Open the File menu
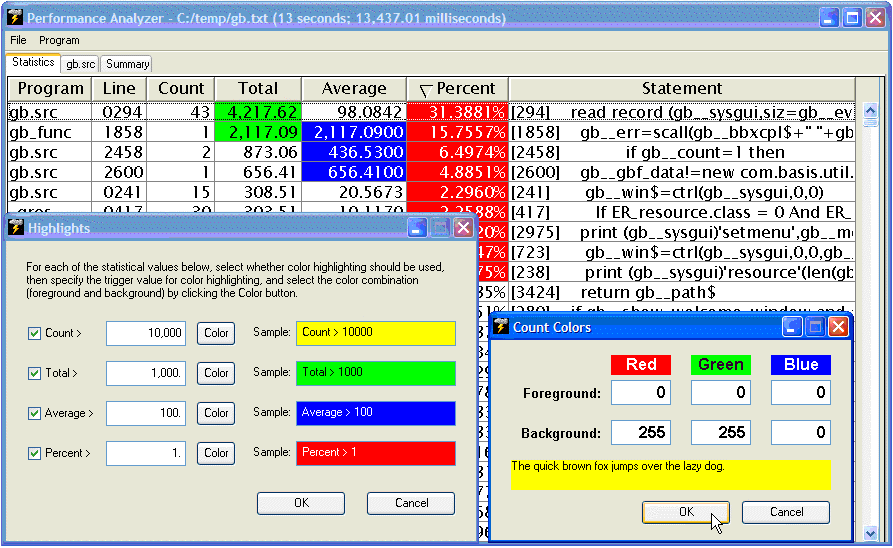The width and height of the screenshot is (893, 548). point(18,40)
